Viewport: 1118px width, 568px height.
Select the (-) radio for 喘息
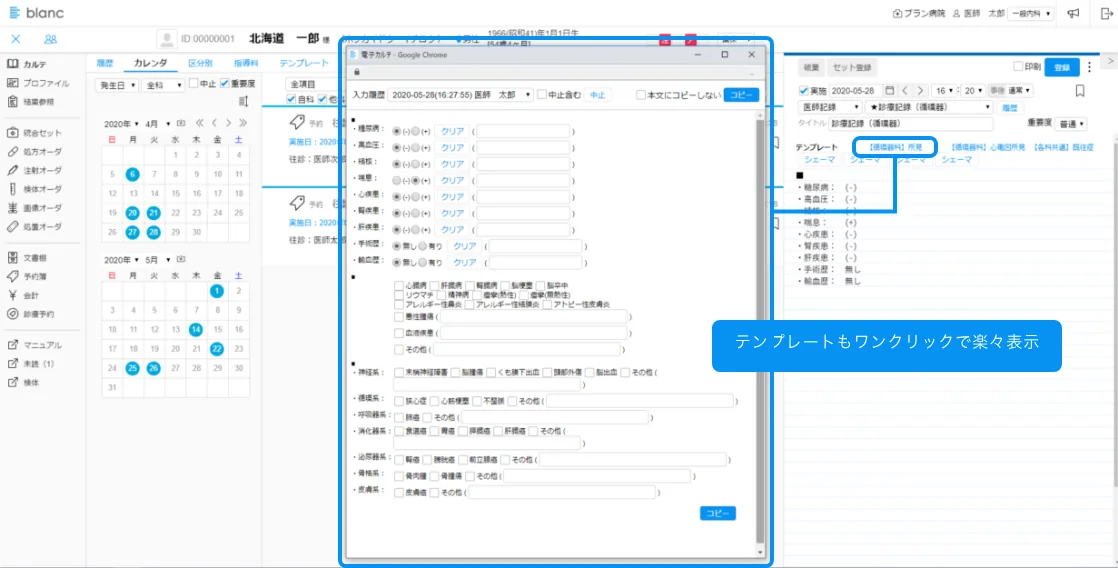(396, 180)
